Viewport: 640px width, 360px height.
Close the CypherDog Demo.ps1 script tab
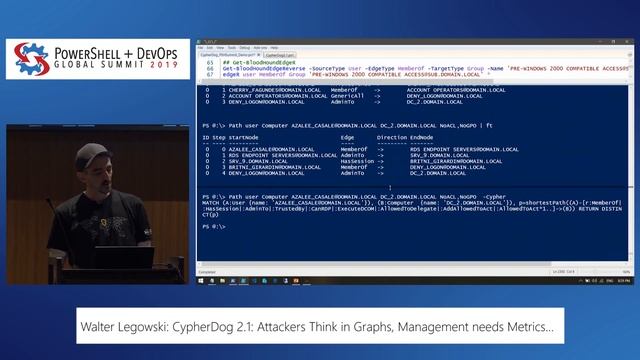[x=259, y=55]
